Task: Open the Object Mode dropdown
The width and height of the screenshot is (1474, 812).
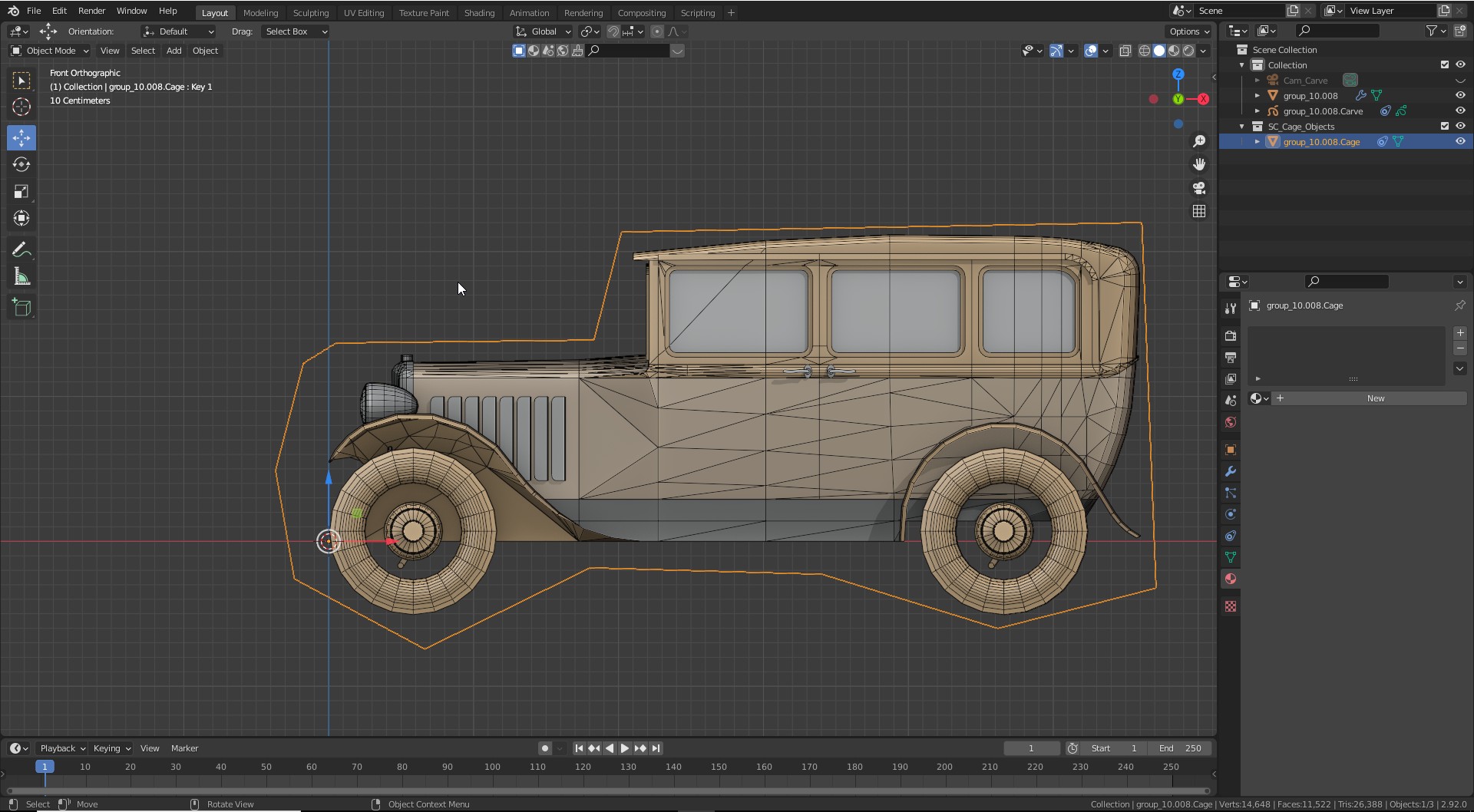Action: [50, 51]
